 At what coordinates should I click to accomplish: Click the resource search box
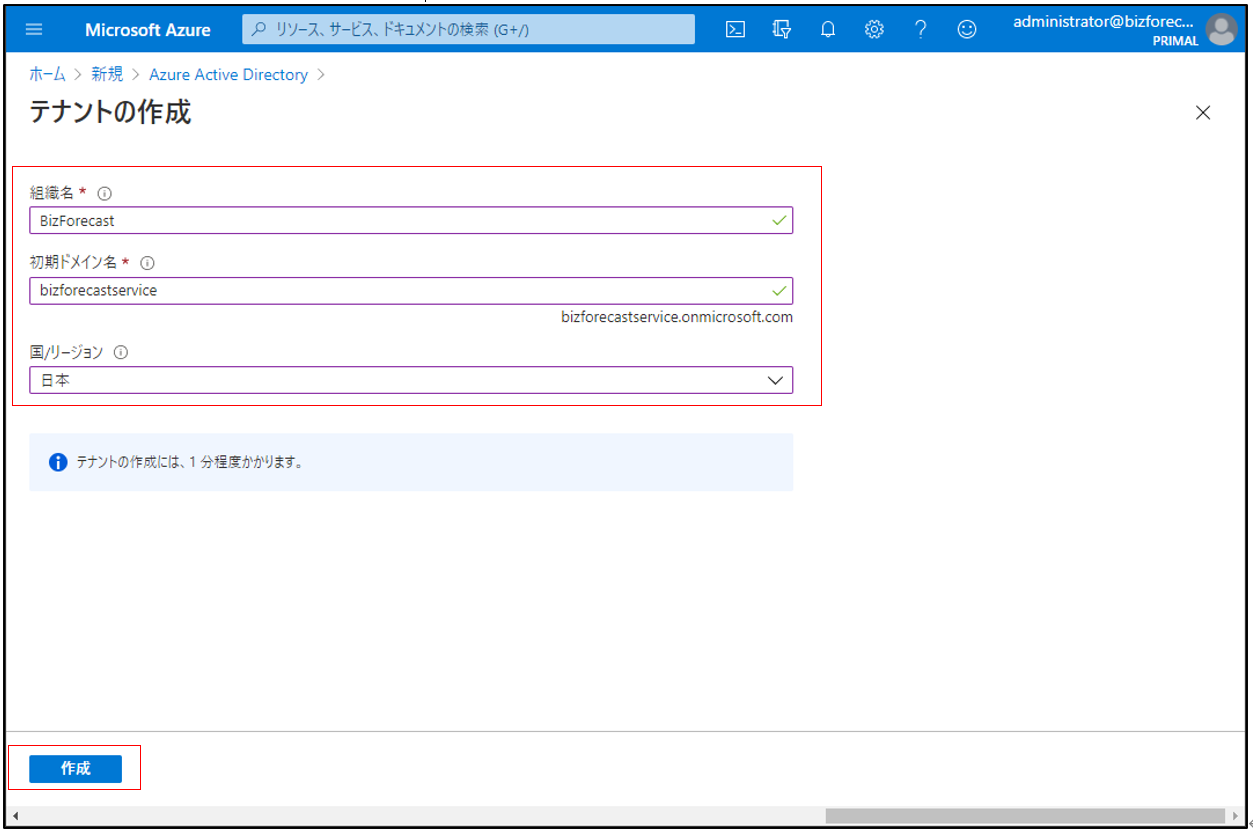(468, 29)
